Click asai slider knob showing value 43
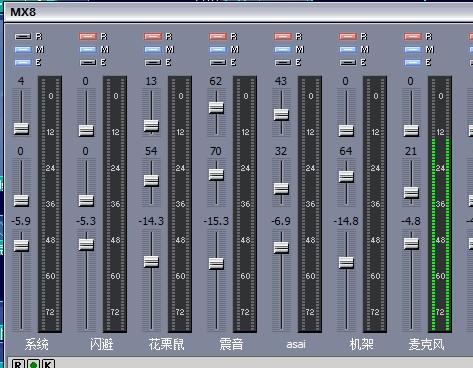The width and height of the screenshot is (473, 368). 281,115
